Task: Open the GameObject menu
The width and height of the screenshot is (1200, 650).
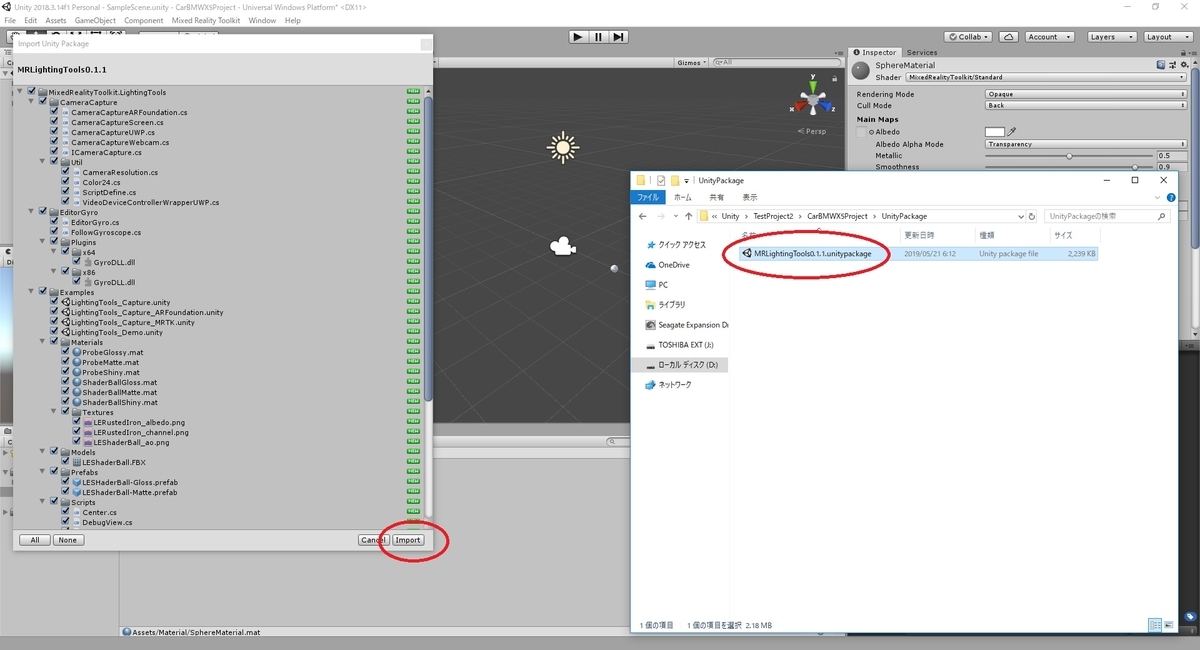Action: pos(95,20)
